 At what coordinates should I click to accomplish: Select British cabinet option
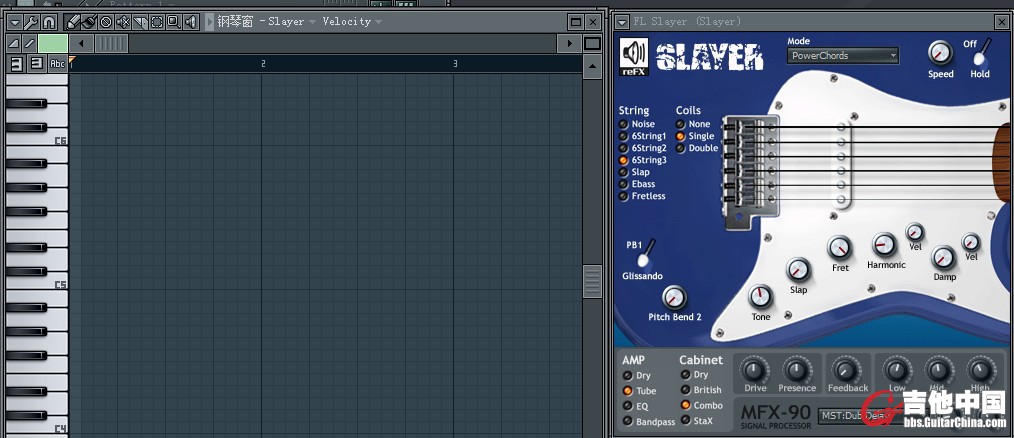(x=685, y=390)
